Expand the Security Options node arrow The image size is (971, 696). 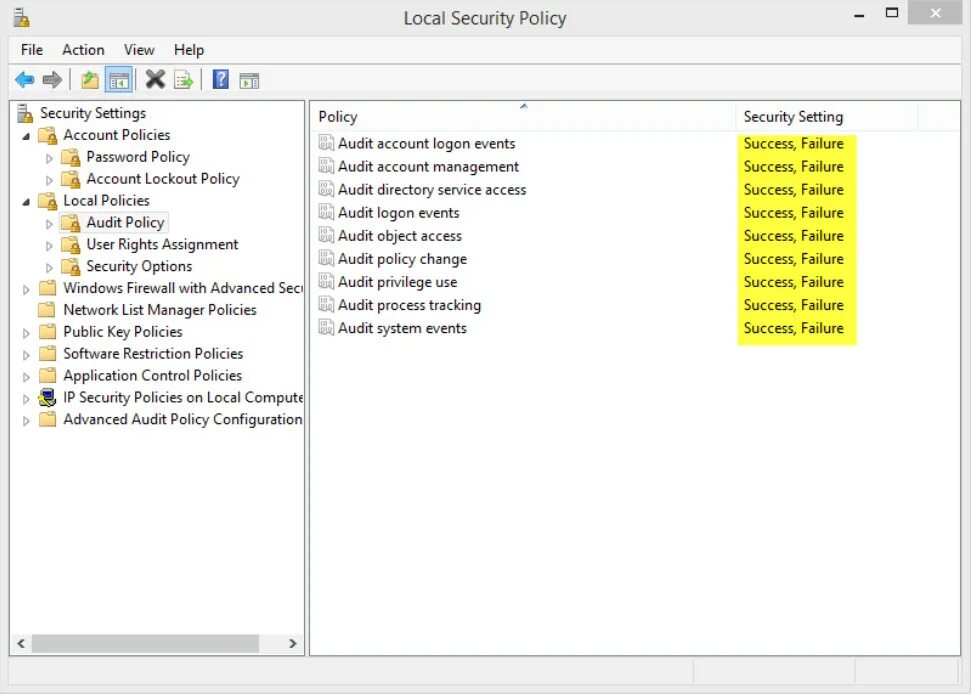coord(49,268)
